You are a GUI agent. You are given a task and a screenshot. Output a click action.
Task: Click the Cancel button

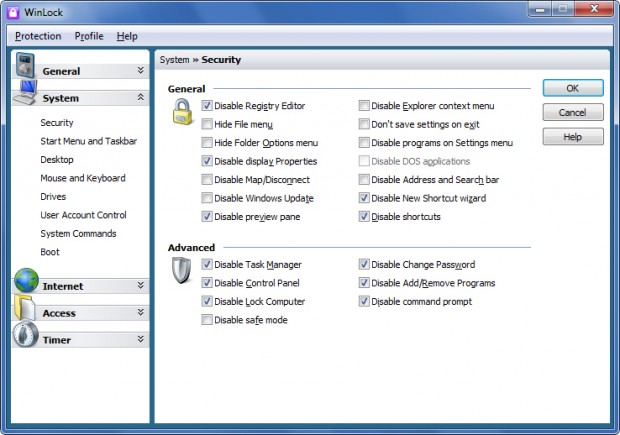coord(573,112)
